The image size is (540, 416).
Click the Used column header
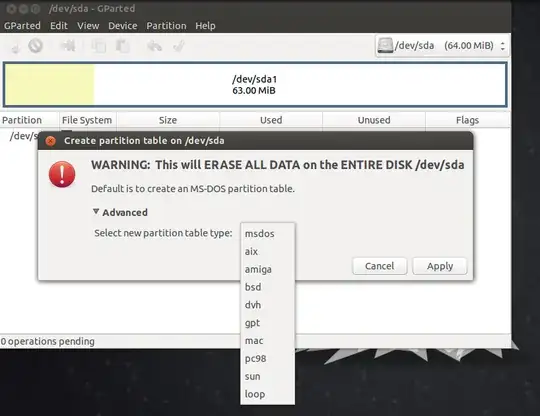(x=271, y=120)
